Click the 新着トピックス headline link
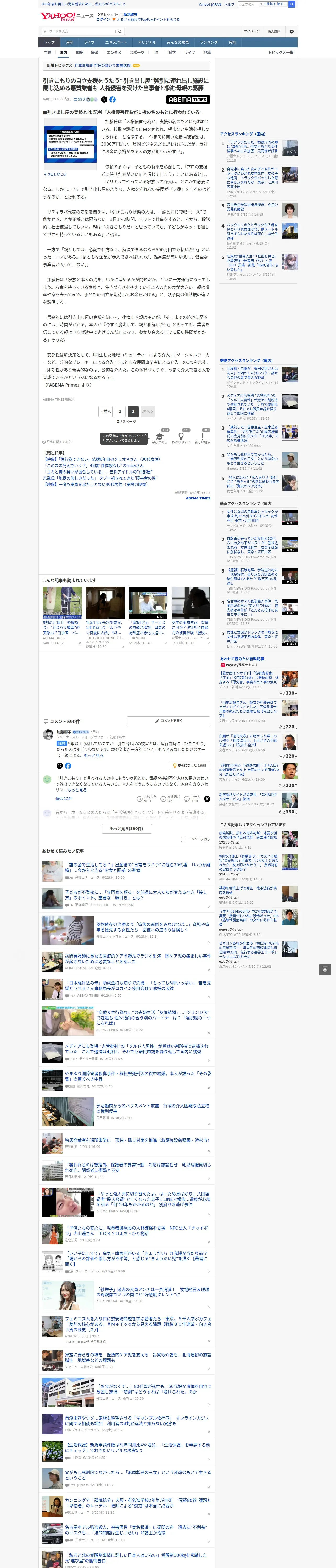 102,65
